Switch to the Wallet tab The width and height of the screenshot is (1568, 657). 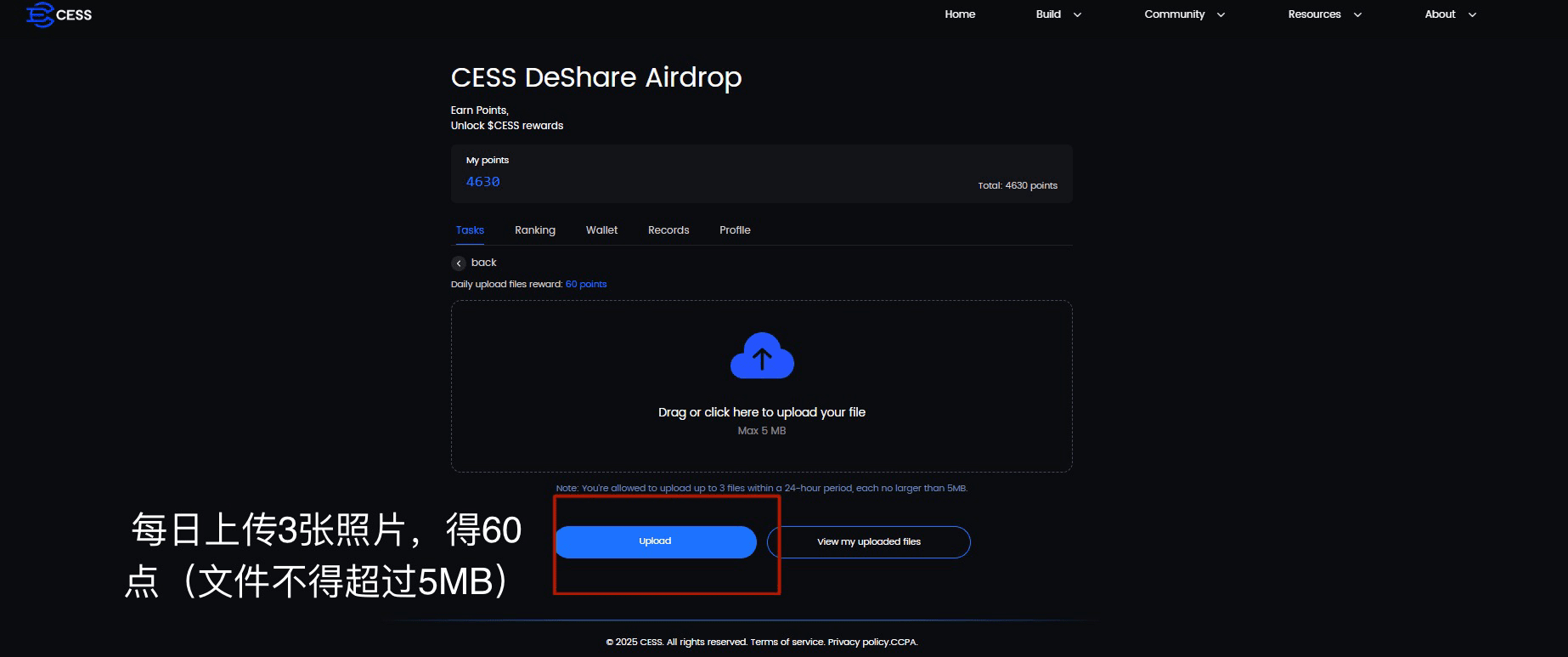tap(601, 230)
